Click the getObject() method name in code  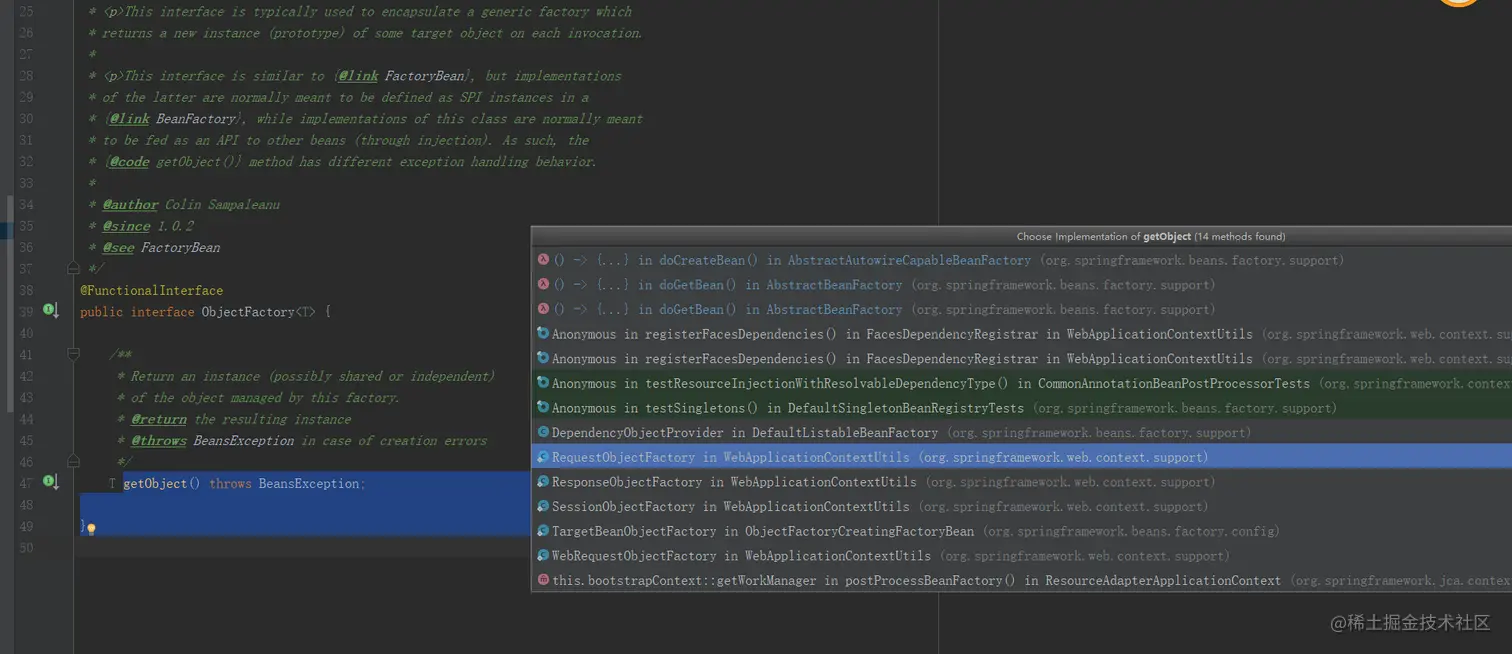click(x=161, y=483)
